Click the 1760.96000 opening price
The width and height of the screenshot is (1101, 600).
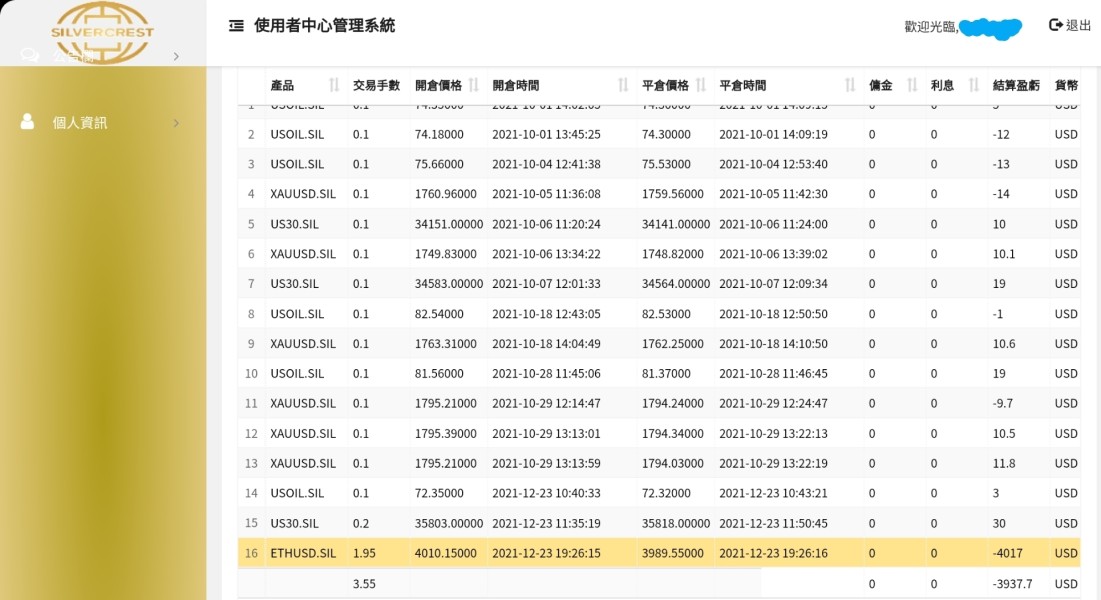point(445,194)
